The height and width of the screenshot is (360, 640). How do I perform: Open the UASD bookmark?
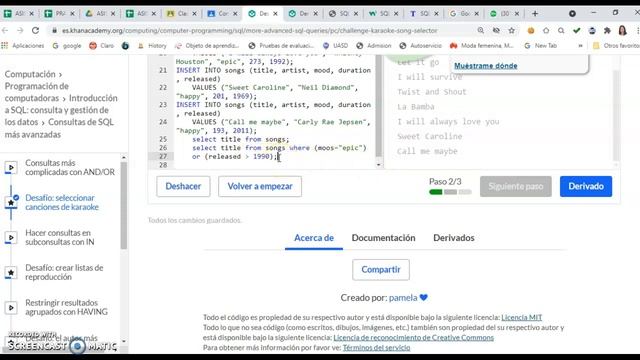click(336, 46)
